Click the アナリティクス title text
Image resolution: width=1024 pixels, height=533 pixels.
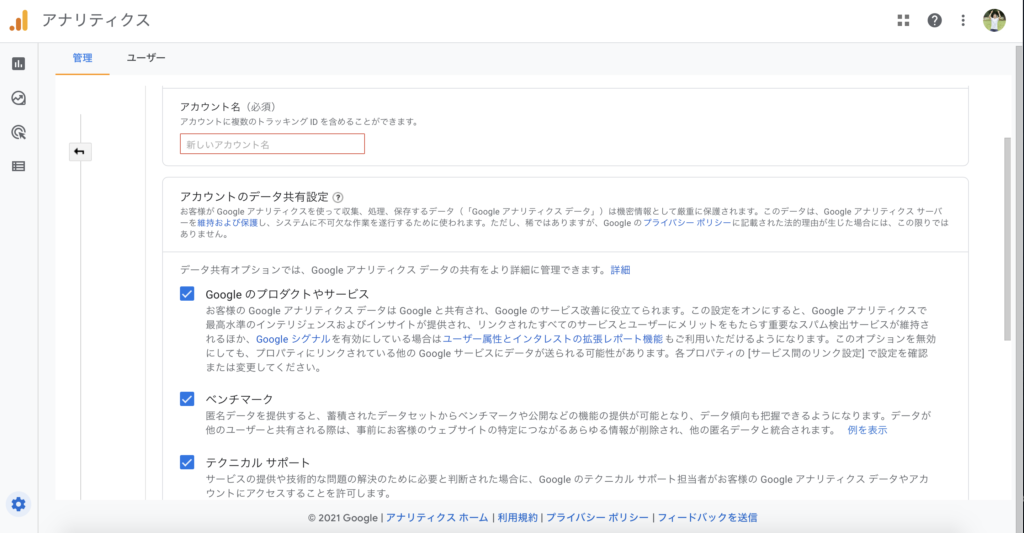pos(96,20)
